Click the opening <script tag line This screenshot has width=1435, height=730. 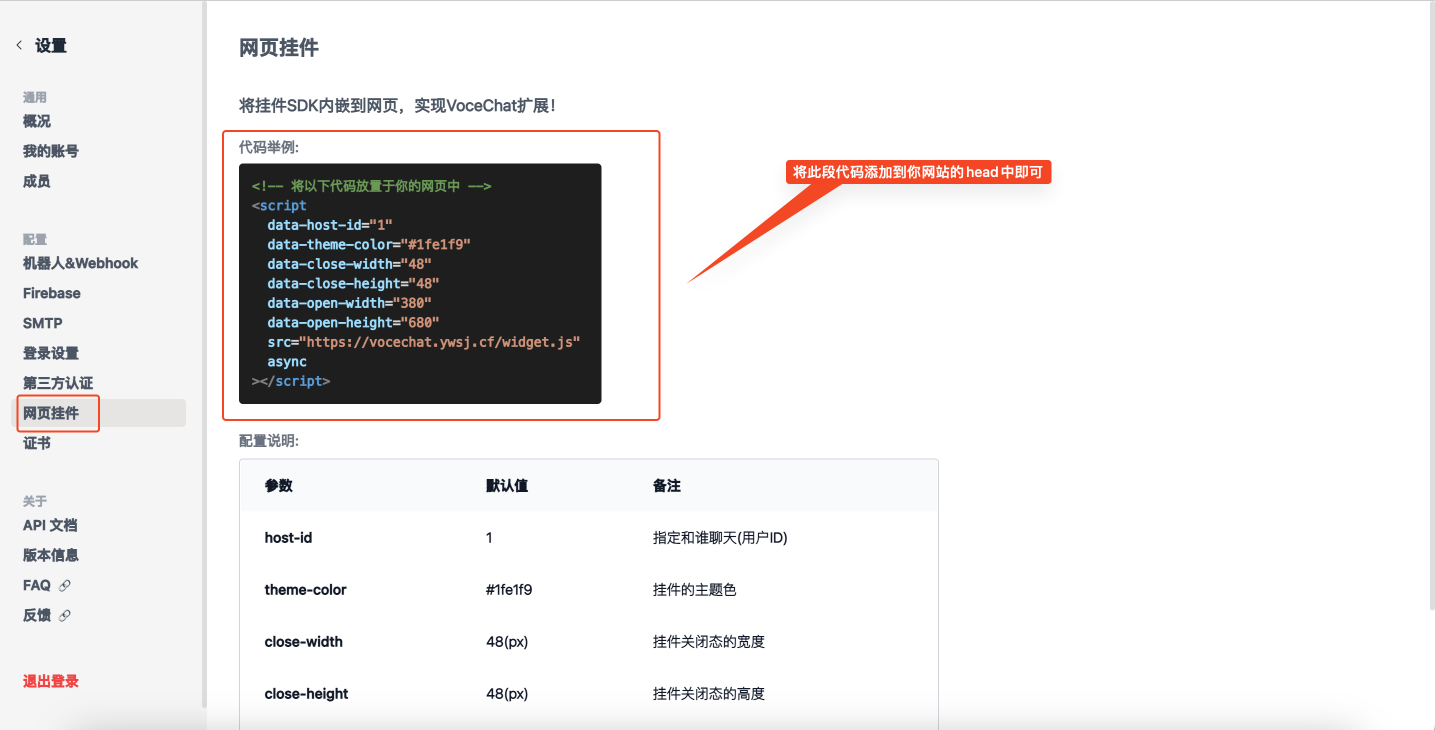click(279, 205)
